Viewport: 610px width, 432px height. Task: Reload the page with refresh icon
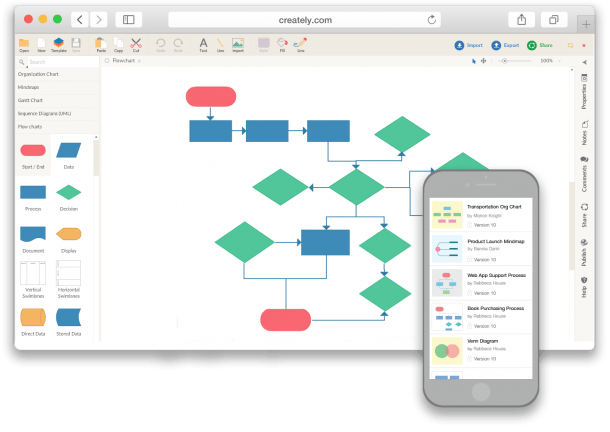(x=431, y=19)
